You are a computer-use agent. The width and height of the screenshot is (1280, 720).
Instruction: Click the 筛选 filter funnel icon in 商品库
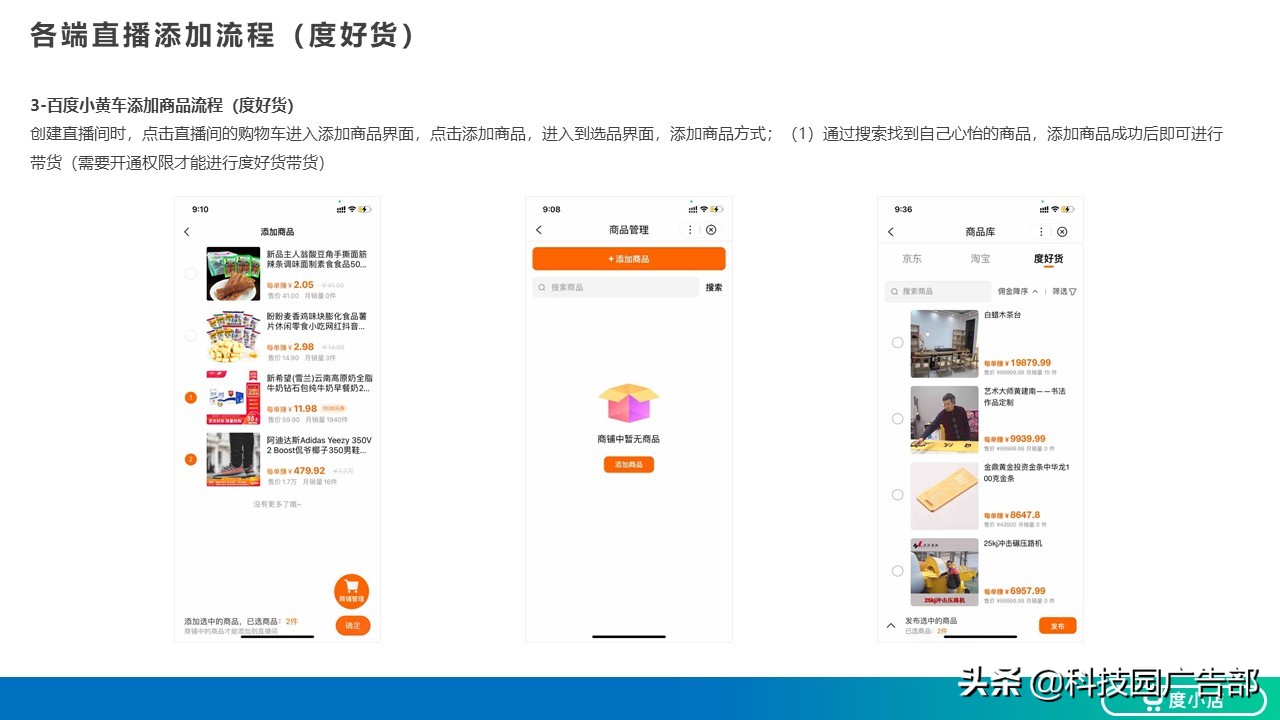coord(1072,291)
